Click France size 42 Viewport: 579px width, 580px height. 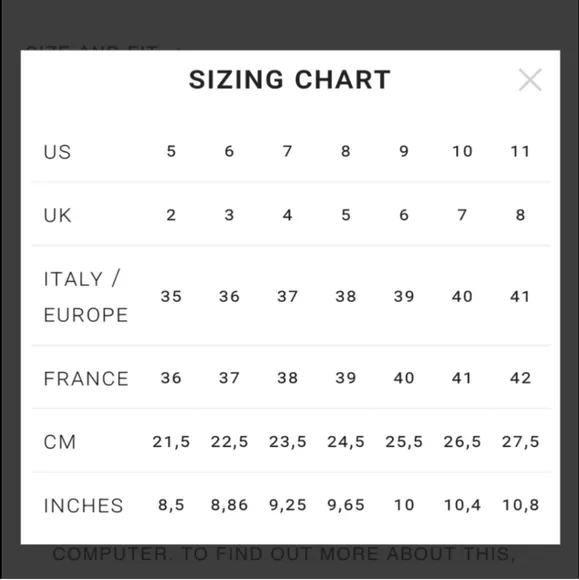coord(520,378)
